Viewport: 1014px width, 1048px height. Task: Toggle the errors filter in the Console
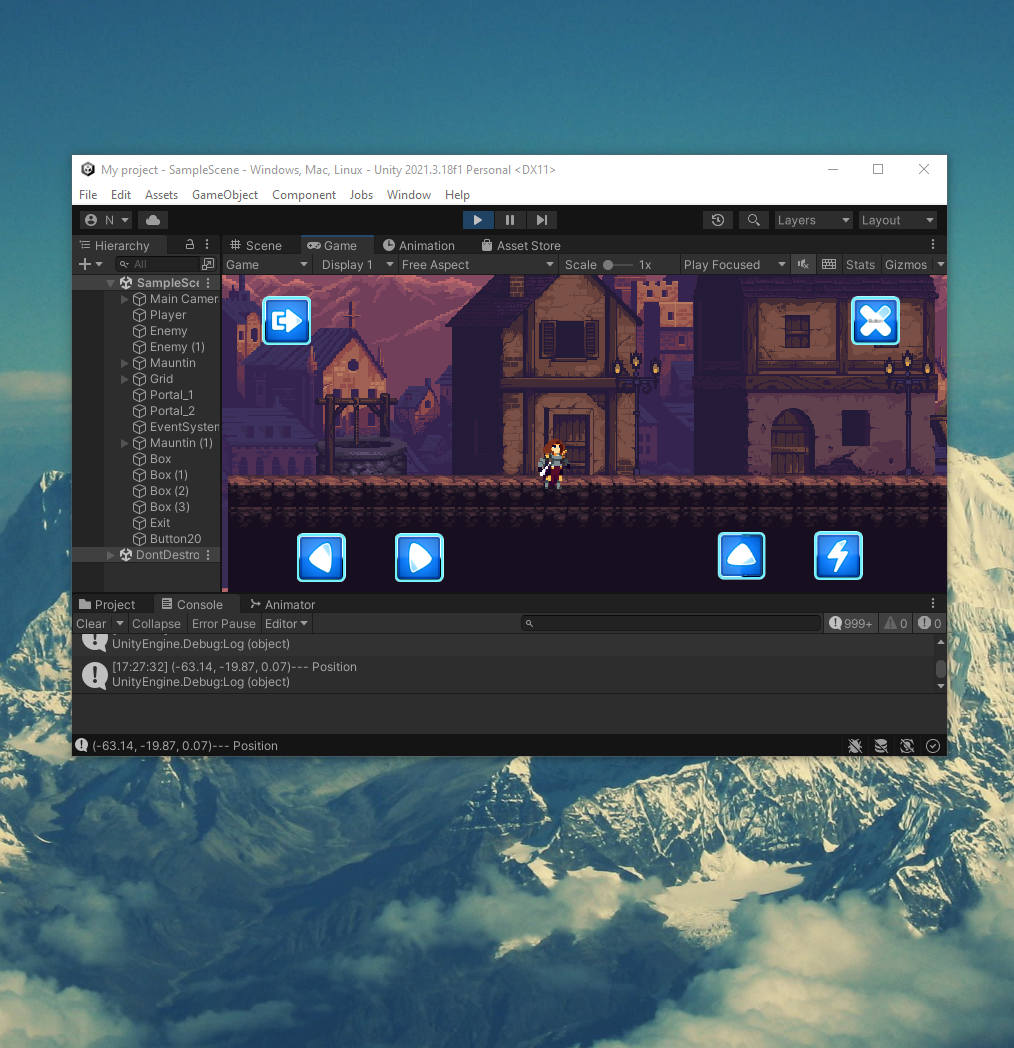[x=930, y=624]
